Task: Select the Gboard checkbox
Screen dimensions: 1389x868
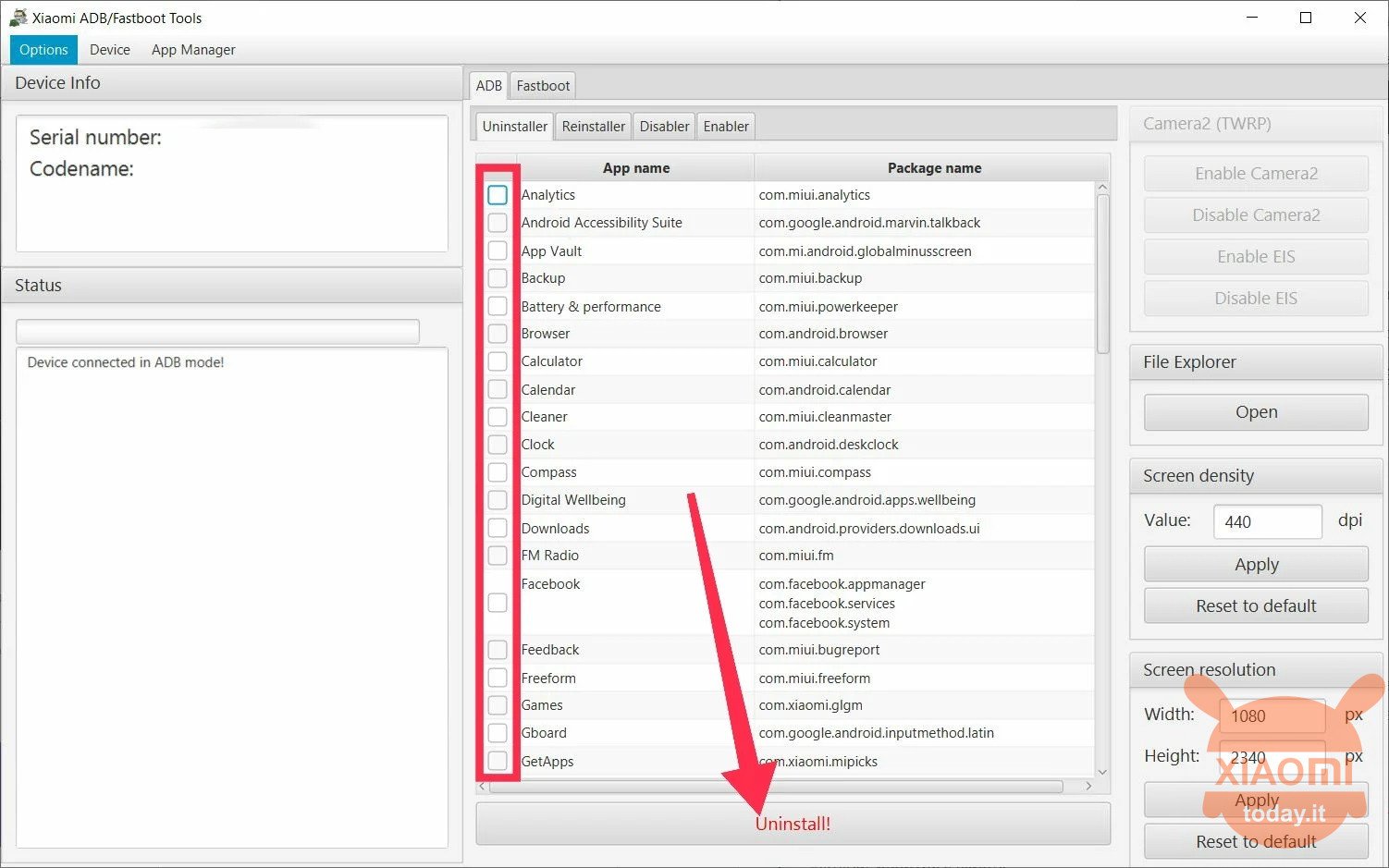Action: point(498,733)
